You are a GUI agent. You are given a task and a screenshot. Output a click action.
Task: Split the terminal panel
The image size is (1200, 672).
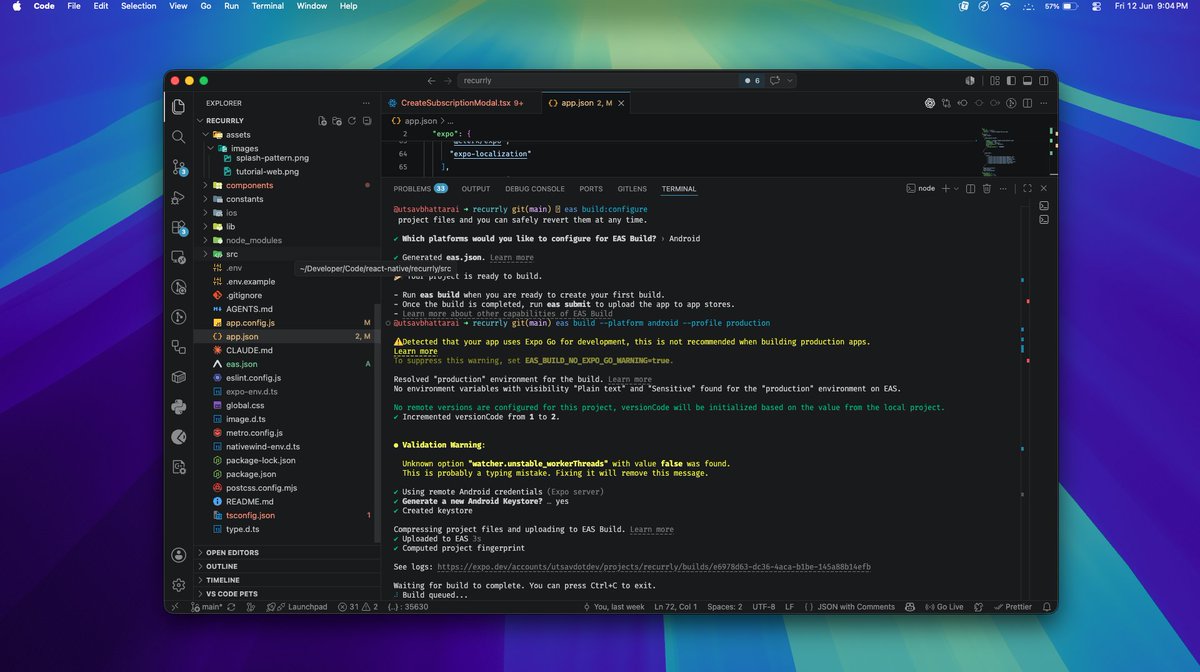971,188
